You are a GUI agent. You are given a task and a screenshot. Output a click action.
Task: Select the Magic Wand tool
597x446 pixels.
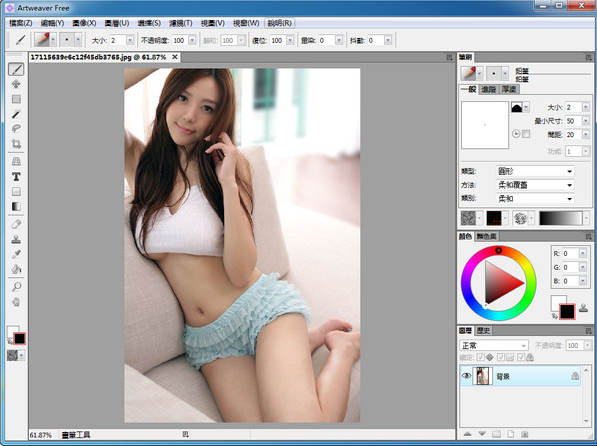(16, 114)
